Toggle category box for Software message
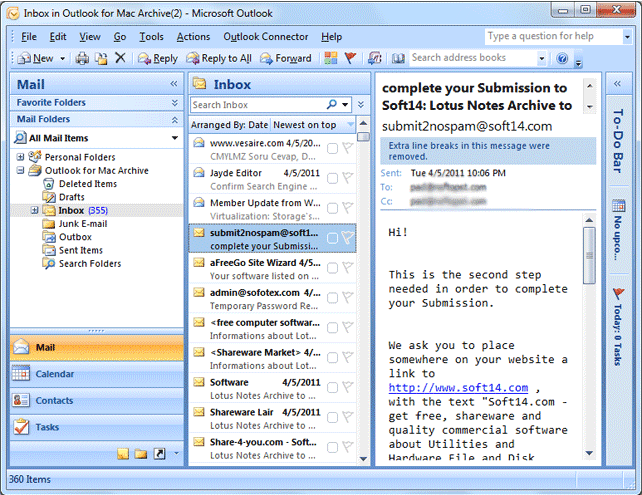 click(x=332, y=387)
